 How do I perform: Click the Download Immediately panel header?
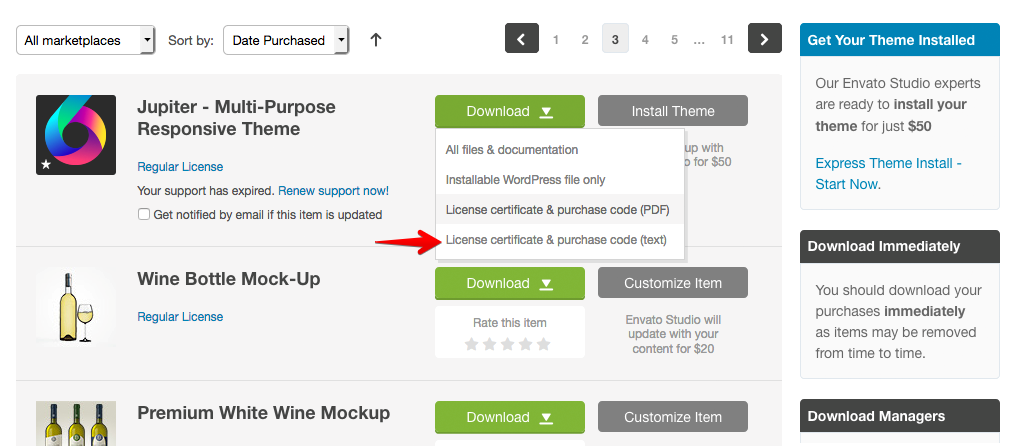tap(900, 246)
